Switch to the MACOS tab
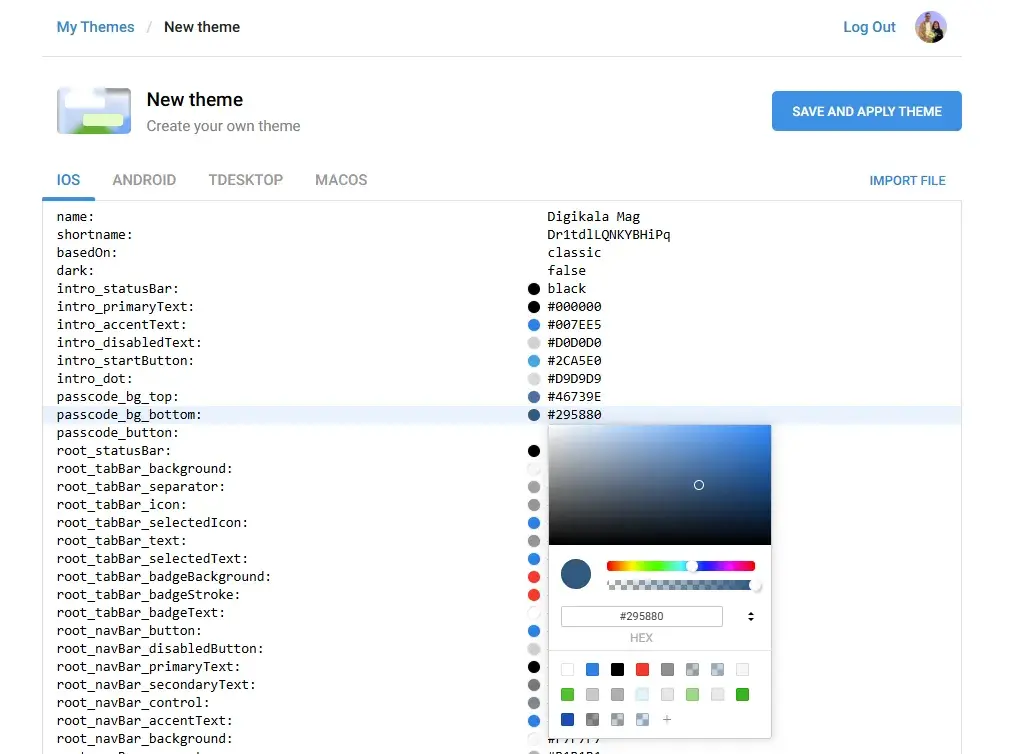 pyautogui.click(x=340, y=180)
